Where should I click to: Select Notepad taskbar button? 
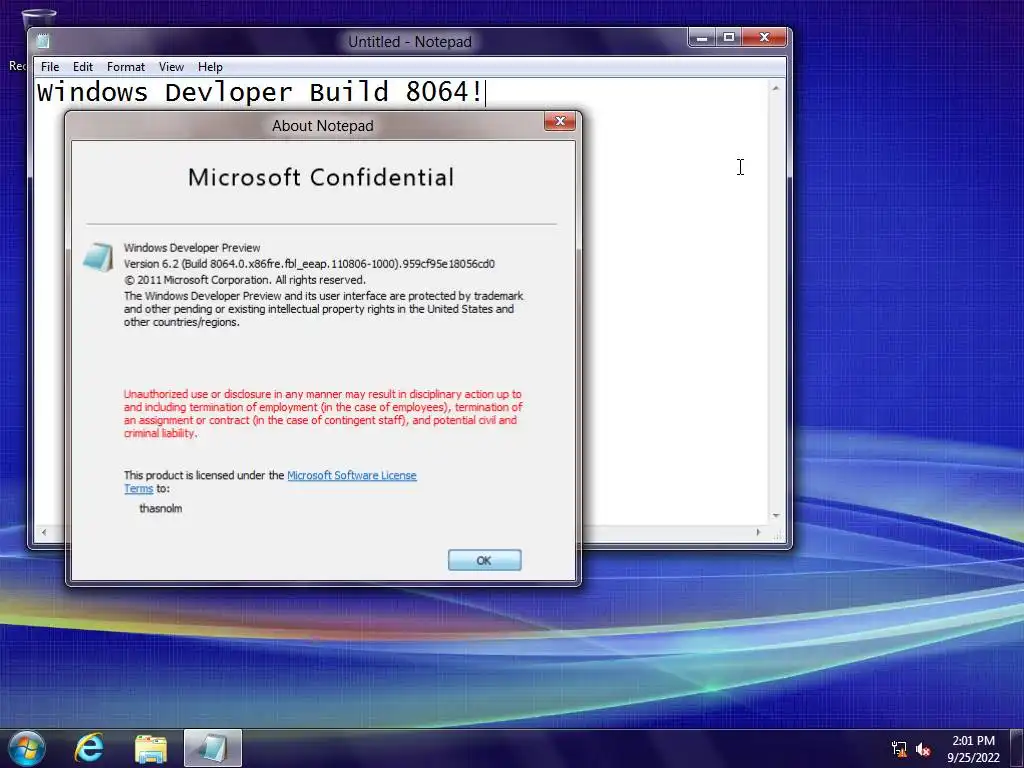pyautogui.click(x=213, y=748)
